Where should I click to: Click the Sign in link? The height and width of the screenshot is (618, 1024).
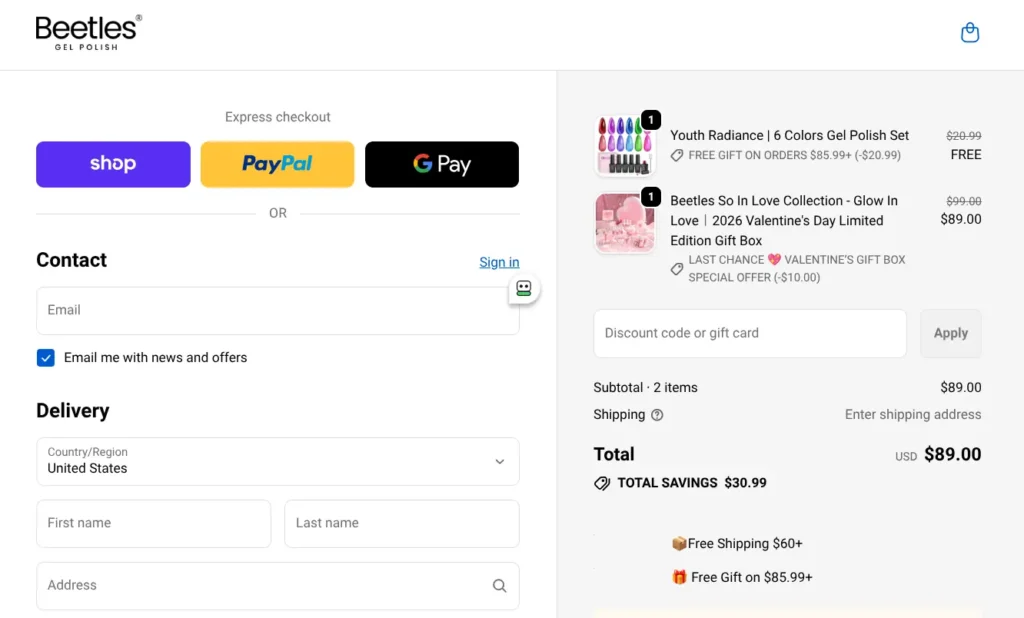pos(499,262)
